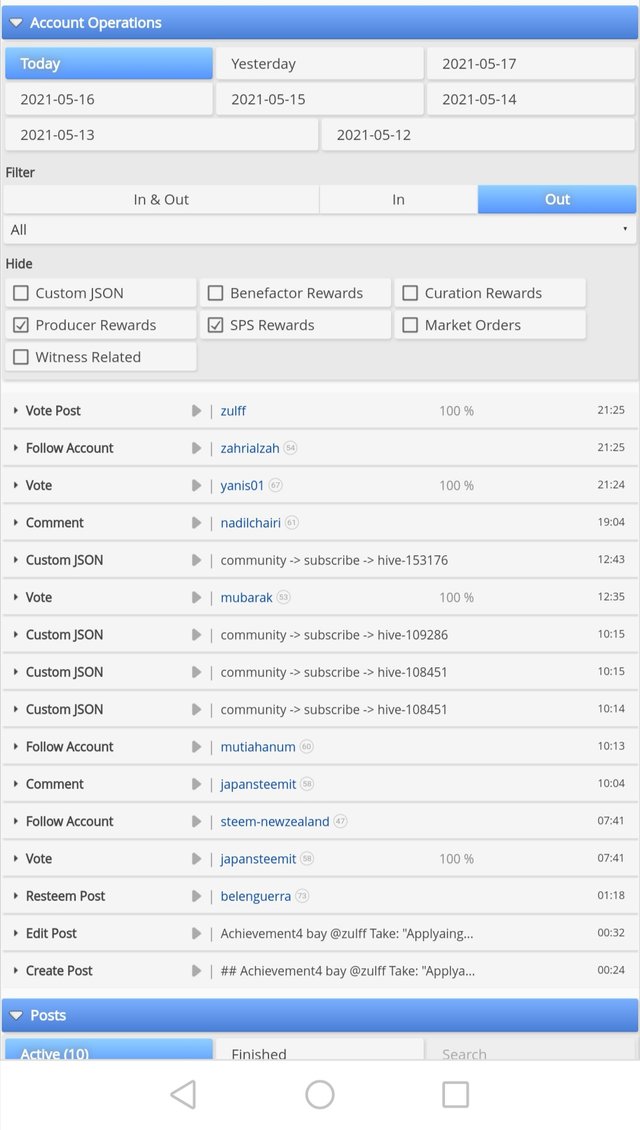This screenshot has height=1130, width=640.
Task: Open mubarak account link
Action: click(x=246, y=597)
